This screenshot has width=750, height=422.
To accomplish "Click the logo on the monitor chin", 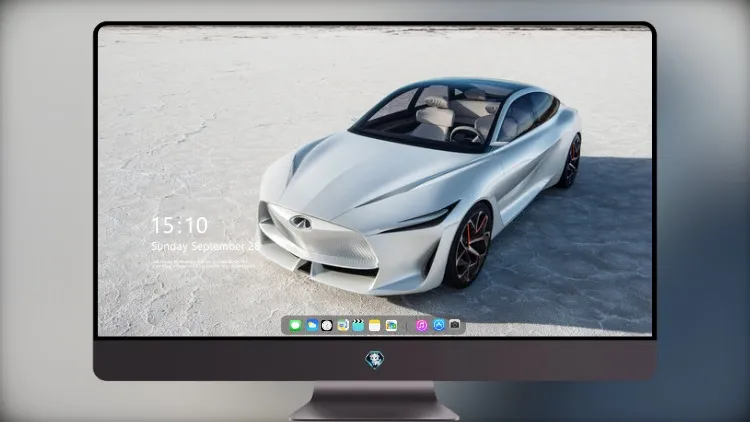I will tap(375, 360).
